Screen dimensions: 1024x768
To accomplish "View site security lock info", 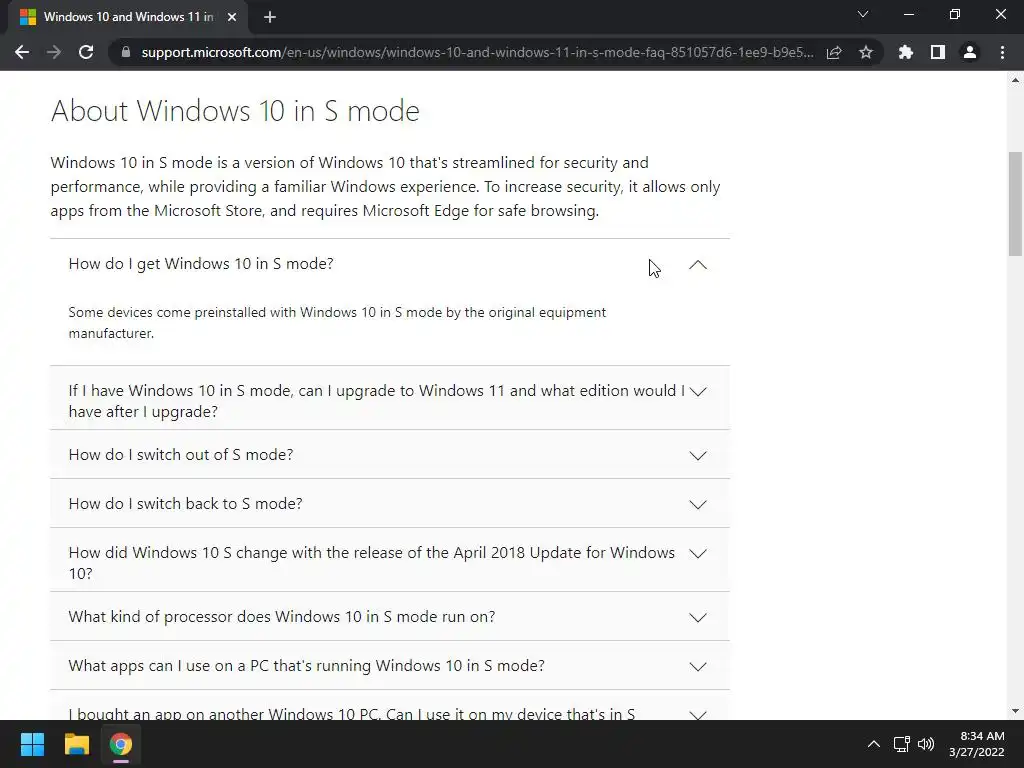I will 125,52.
